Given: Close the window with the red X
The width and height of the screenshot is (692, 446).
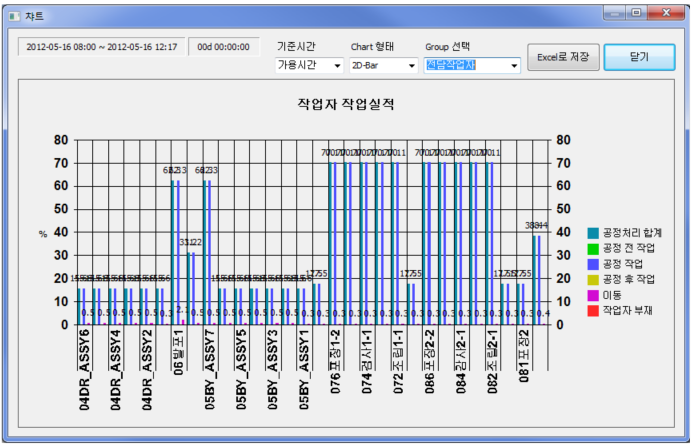Looking at the screenshot, I should (667, 11).
